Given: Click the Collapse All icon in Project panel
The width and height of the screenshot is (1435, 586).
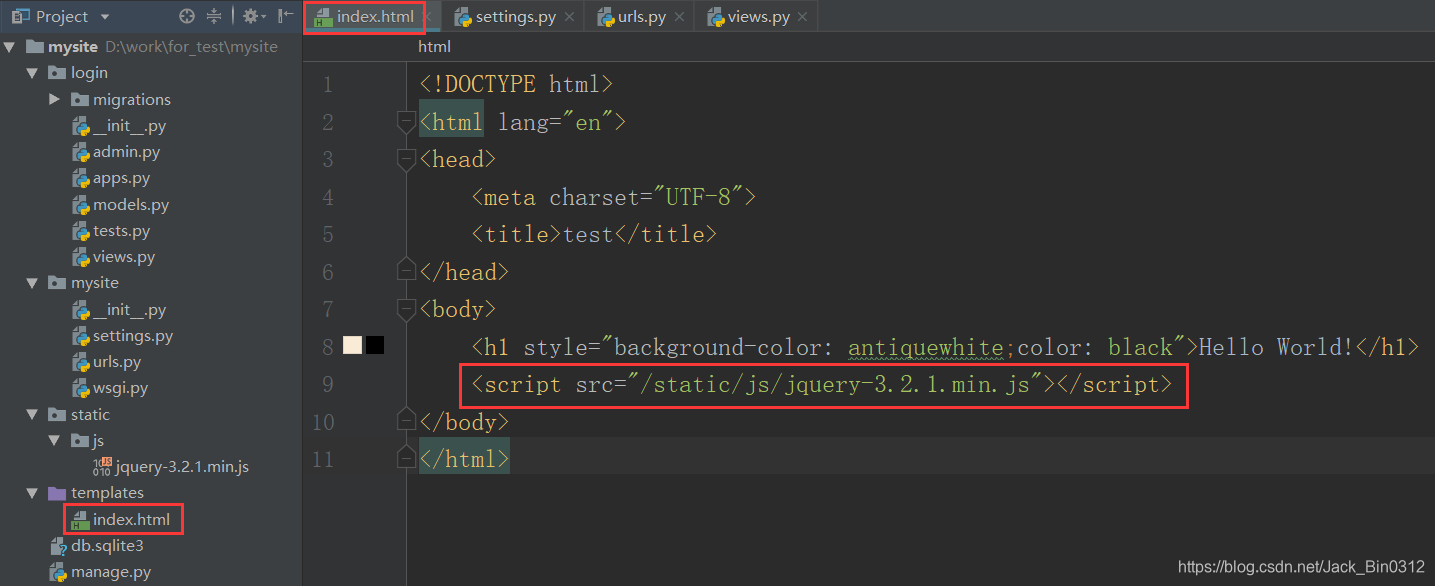Looking at the screenshot, I should pyautogui.click(x=214, y=16).
